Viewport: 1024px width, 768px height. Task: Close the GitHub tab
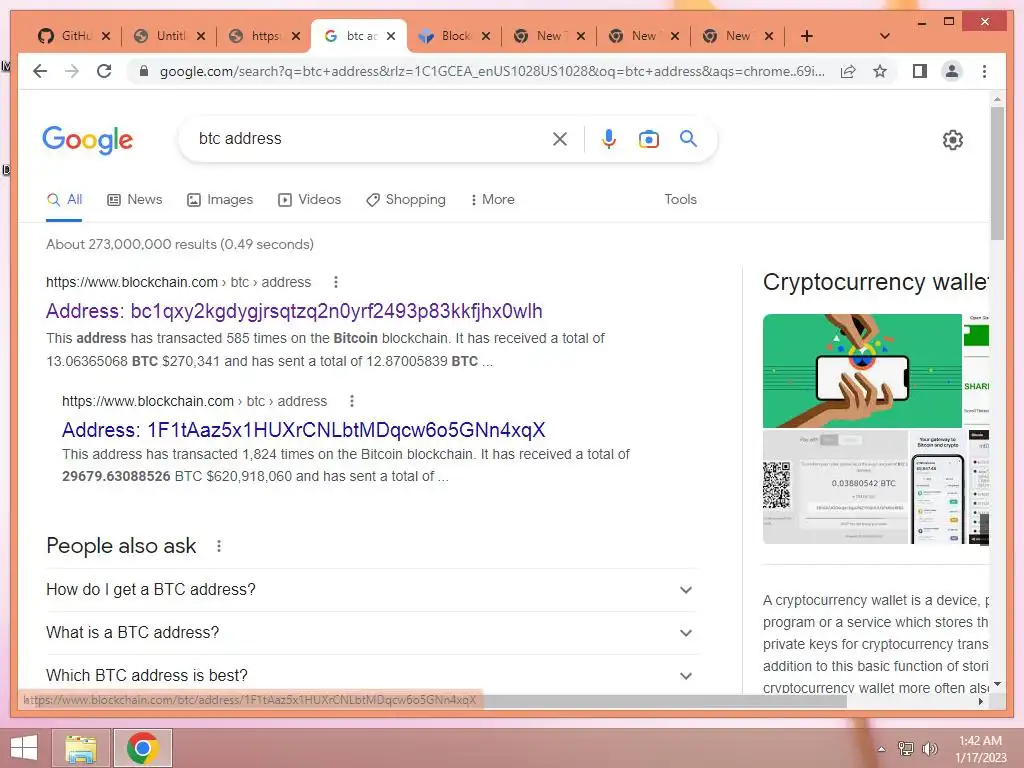[106, 36]
